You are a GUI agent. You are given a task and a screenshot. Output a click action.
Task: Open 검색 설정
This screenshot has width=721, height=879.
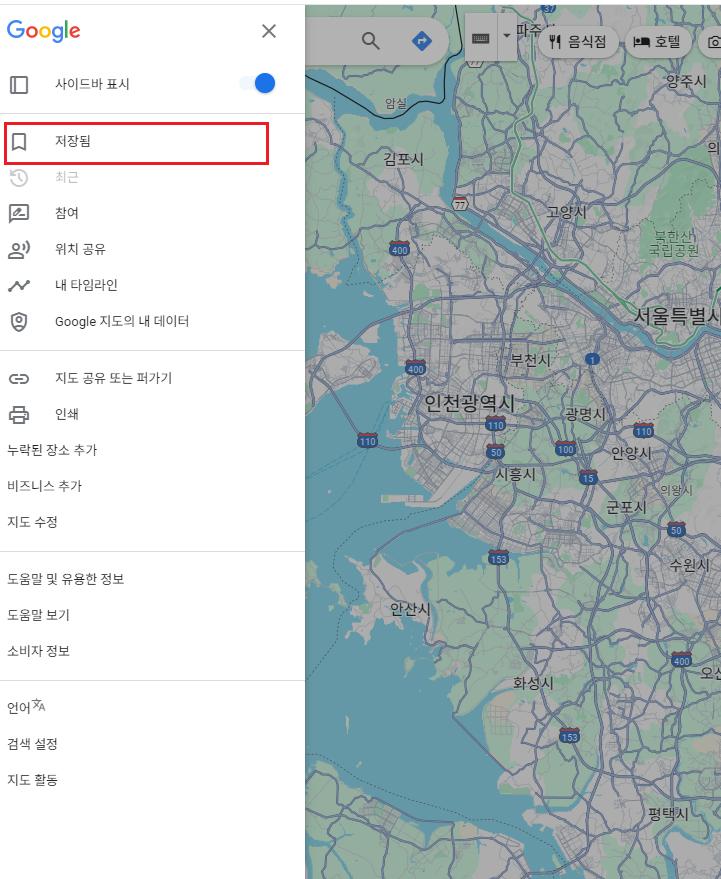pos(32,744)
